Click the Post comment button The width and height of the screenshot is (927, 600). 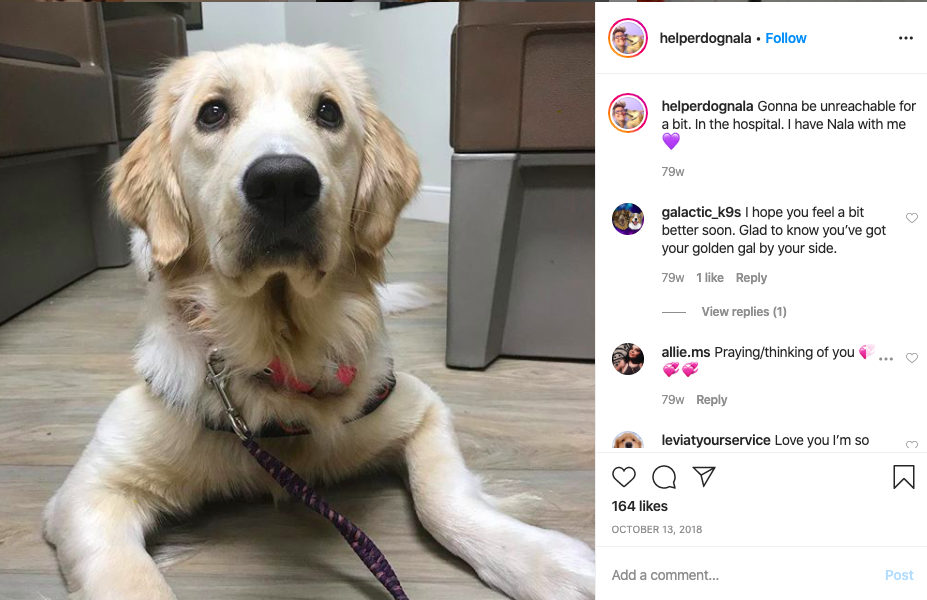pos(899,575)
